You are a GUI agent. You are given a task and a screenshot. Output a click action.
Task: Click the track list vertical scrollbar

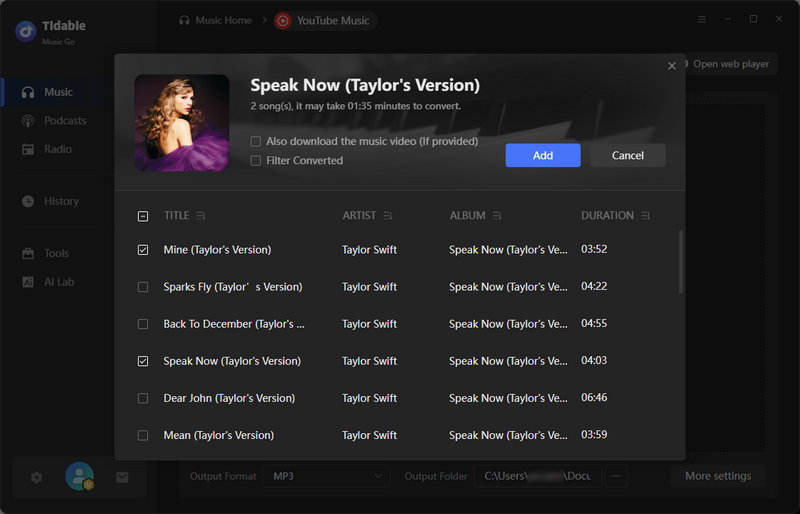coord(681,262)
